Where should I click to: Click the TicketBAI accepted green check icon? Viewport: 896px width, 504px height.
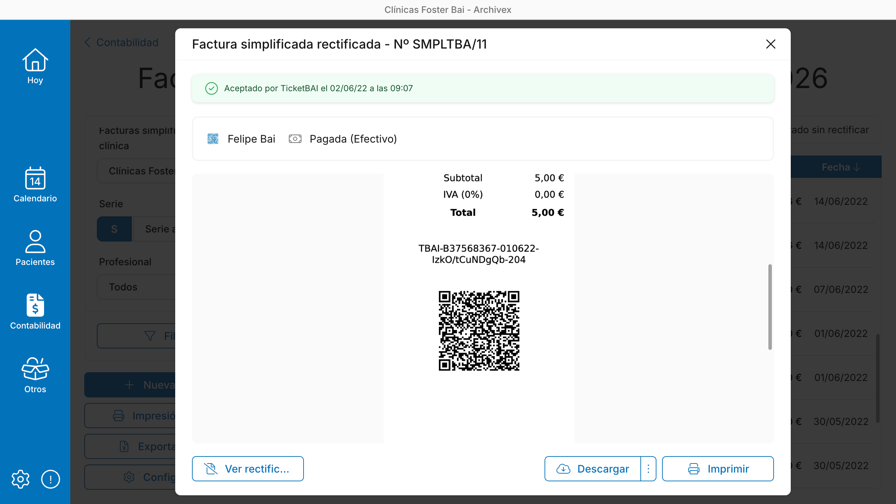tap(211, 88)
